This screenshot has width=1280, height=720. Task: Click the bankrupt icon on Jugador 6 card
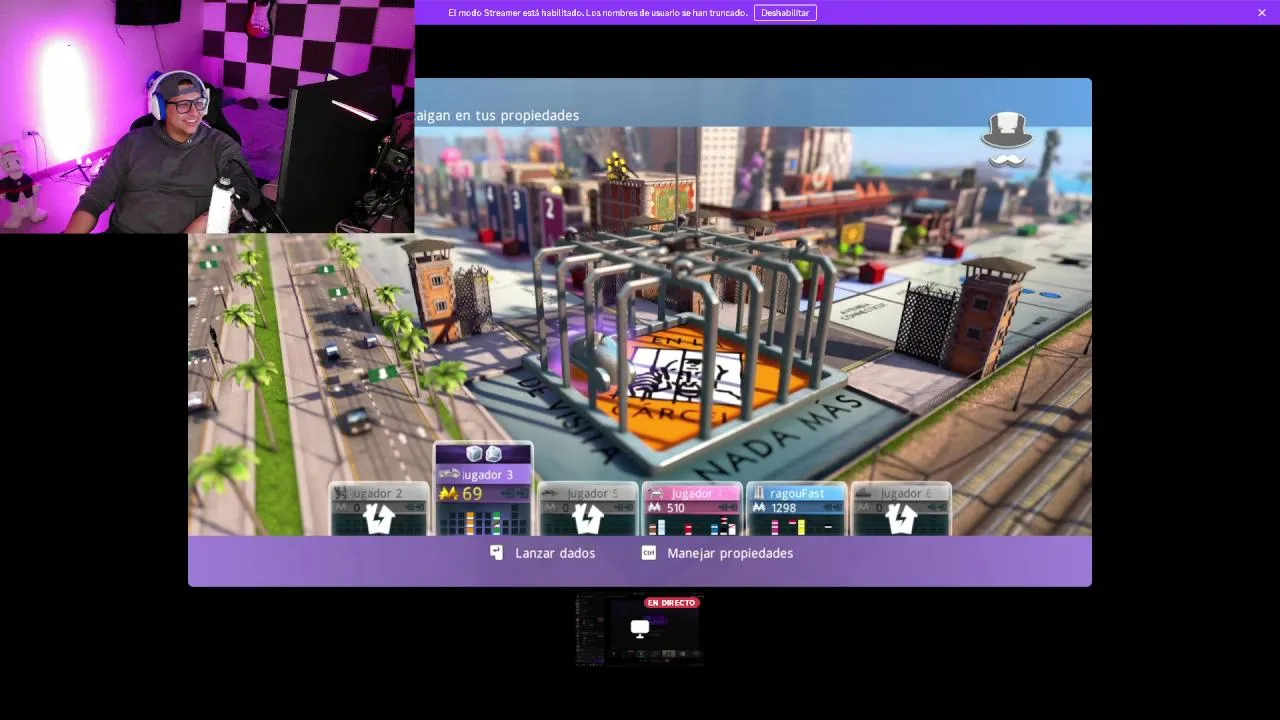pyautogui.click(x=900, y=518)
